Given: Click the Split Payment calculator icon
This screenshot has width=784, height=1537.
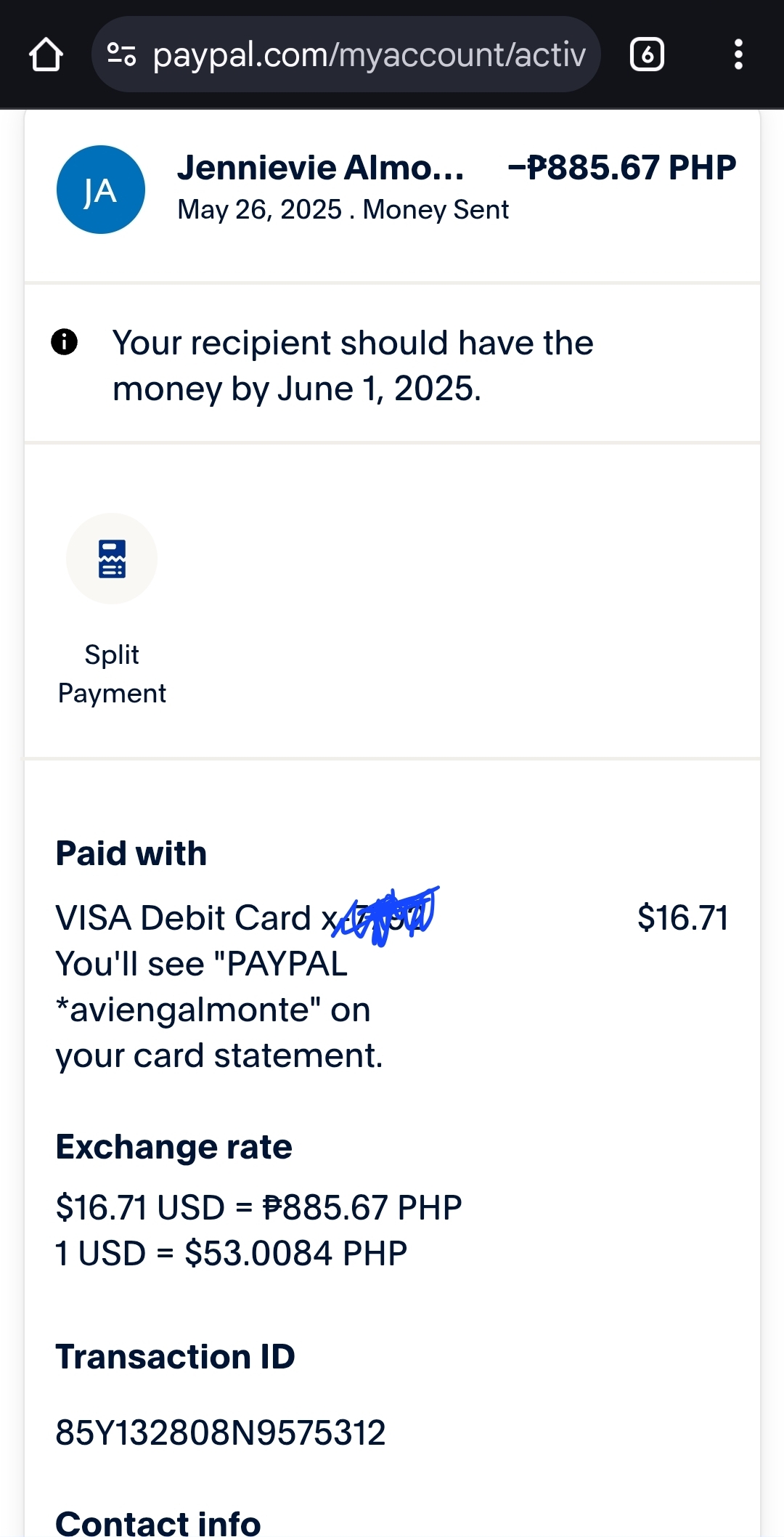Looking at the screenshot, I should (112, 559).
